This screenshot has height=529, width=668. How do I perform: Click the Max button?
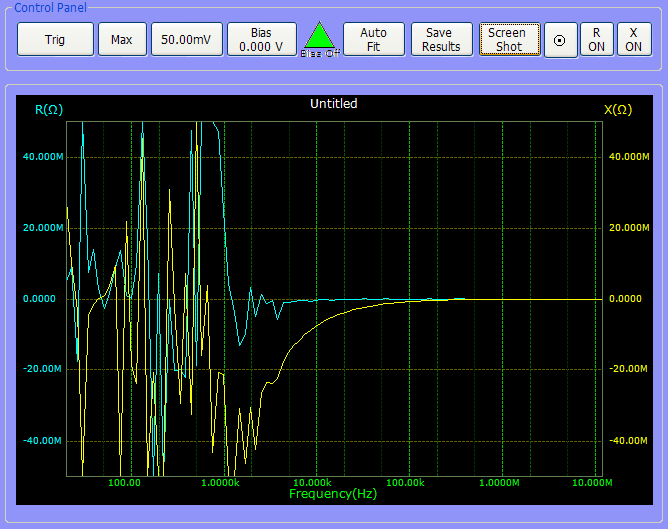pos(122,40)
